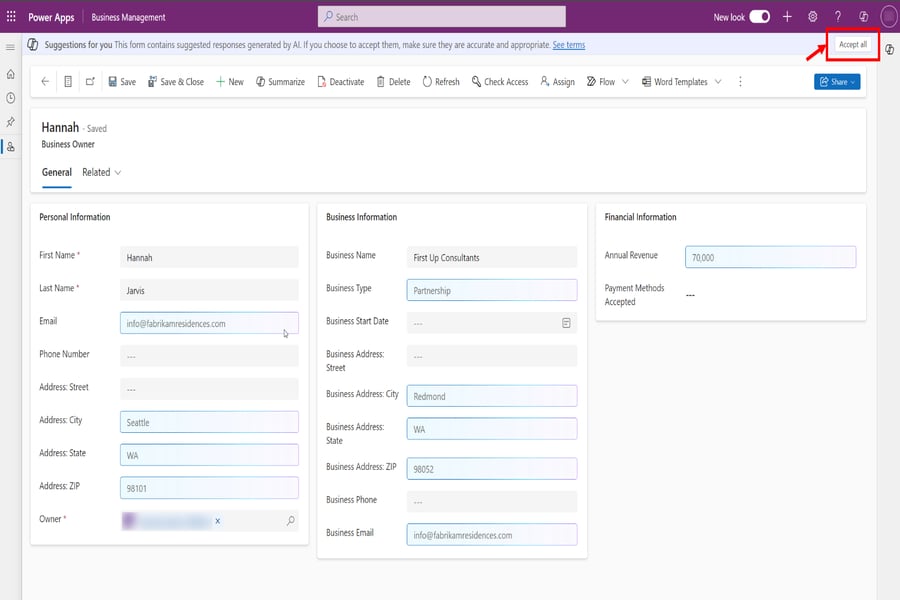The image size is (900, 600).
Task: Click the Assign command
Action: click(557, 82)
